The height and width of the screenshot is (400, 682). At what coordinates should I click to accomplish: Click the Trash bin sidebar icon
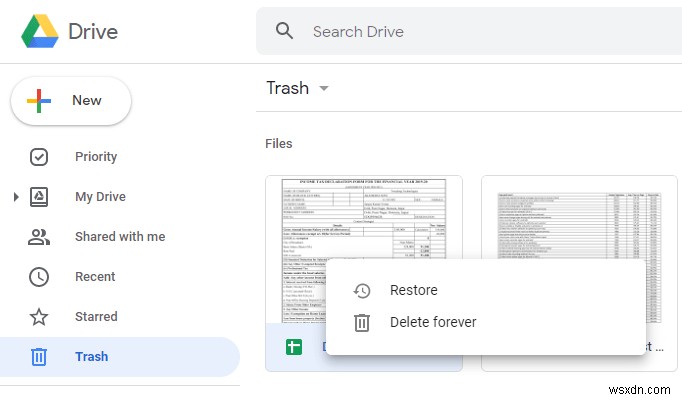pyautogui.click(x=39, y=357)
